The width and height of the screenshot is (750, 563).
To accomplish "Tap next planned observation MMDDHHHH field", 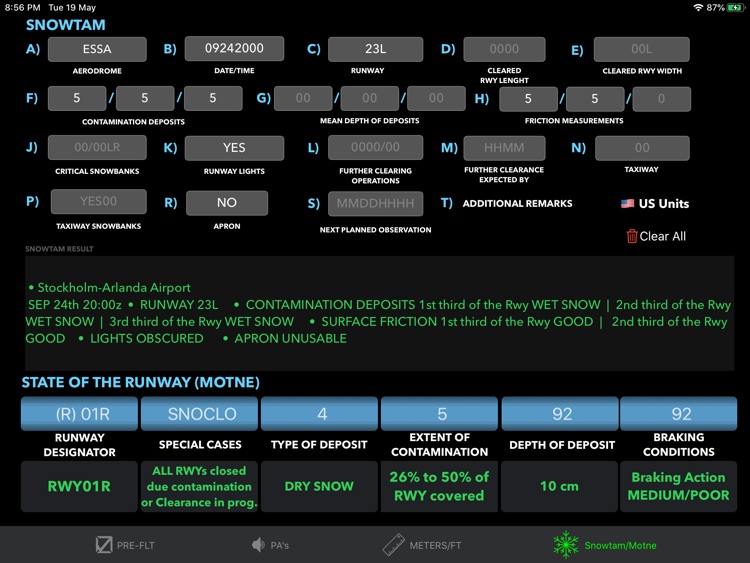I will tap(375, 204).
